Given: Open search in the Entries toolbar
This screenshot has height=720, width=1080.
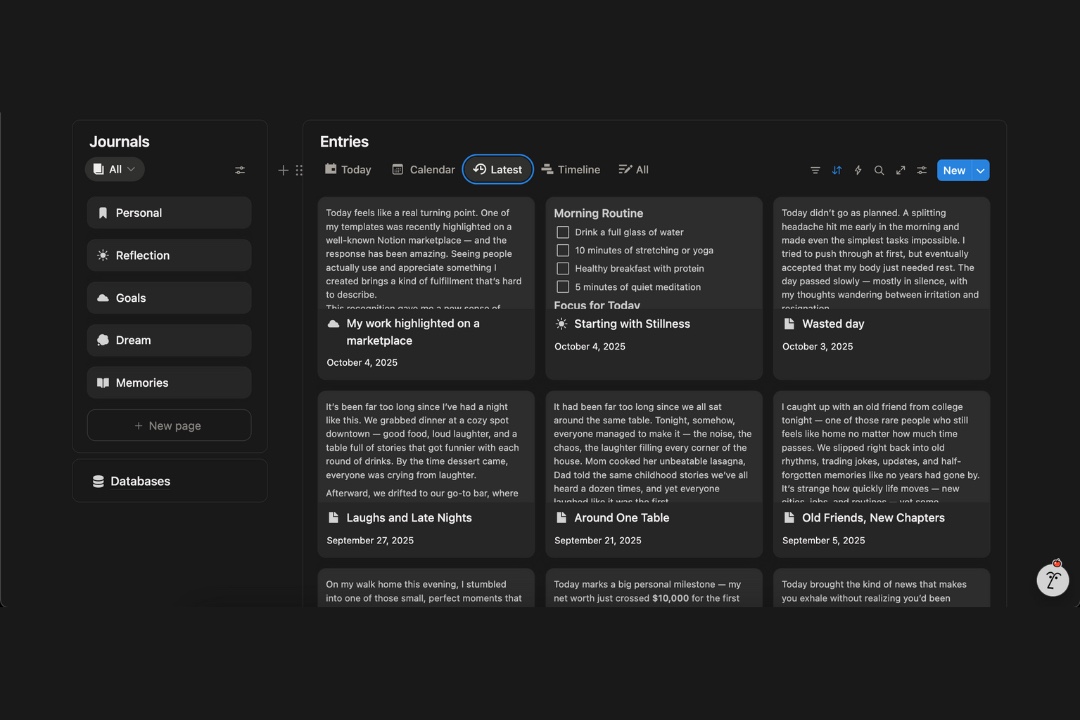Looking at the screenshot, I should click(879, 170).
